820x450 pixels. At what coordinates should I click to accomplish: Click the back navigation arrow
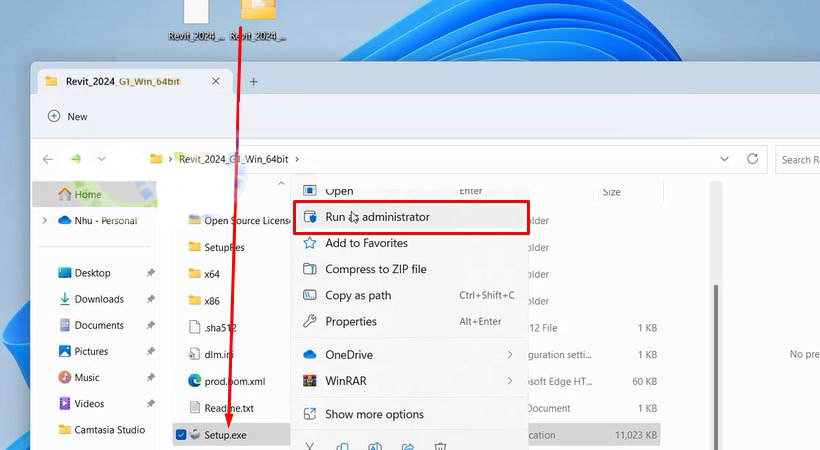click(x=48, y=159)
